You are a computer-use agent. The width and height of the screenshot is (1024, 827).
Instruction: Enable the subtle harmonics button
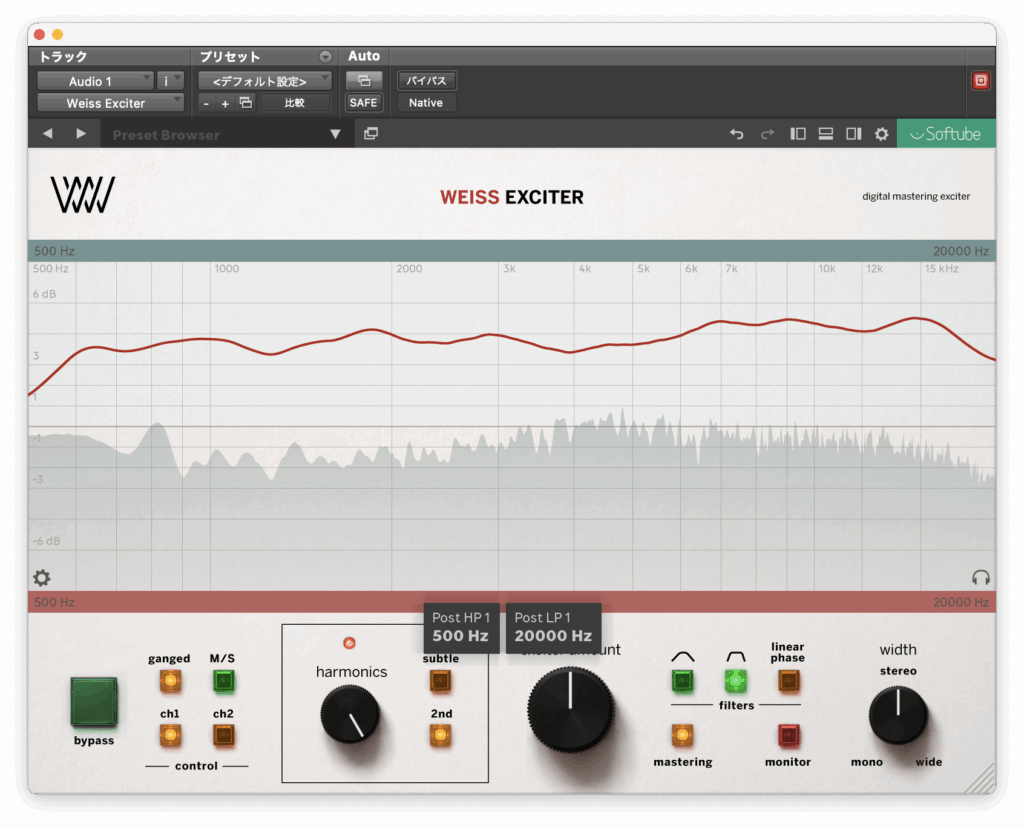(x=441, y=681)
